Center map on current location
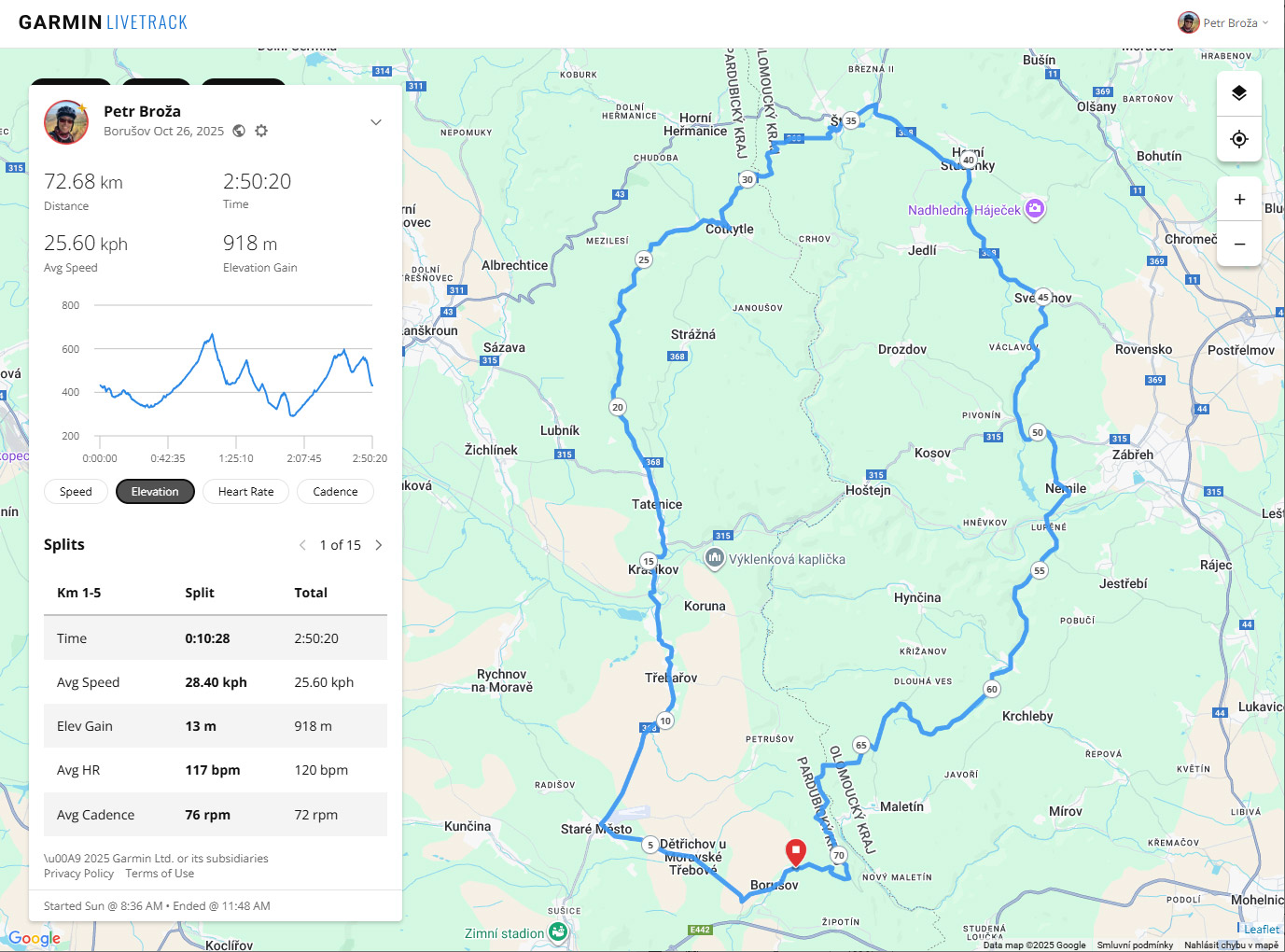 [x=1239, y=139]
